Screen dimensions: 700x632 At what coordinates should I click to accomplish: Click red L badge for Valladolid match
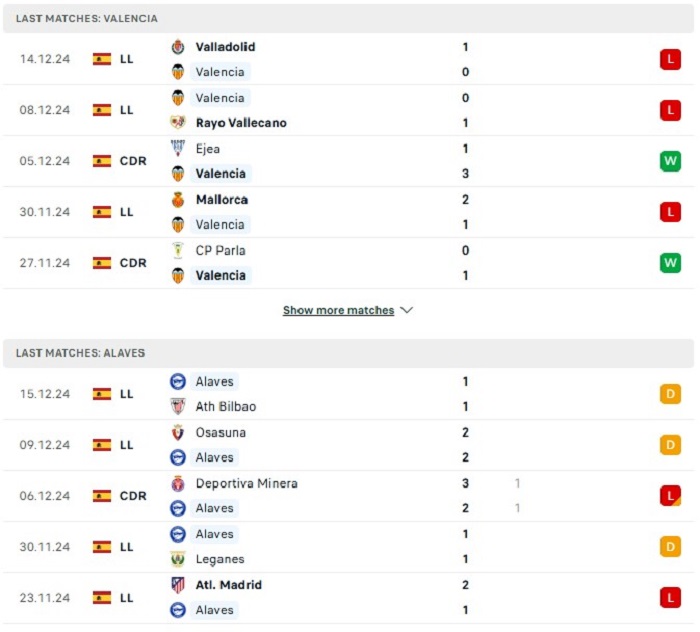click(x=670, y=59)
